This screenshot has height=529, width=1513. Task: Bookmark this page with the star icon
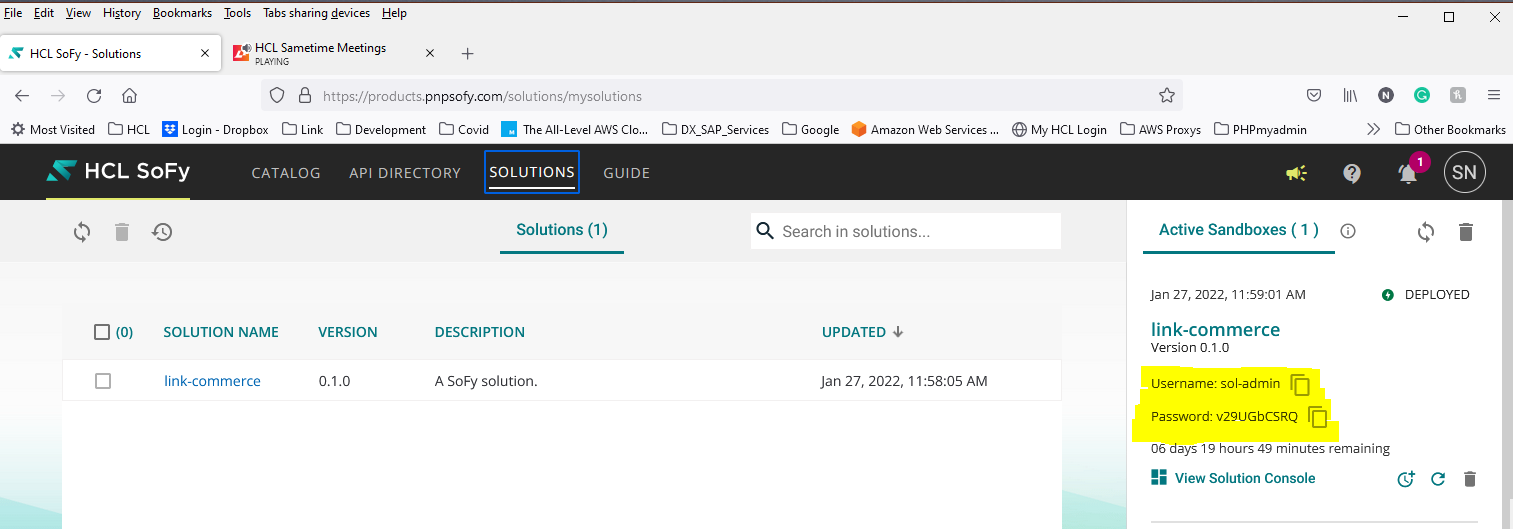coord(1166,96)
